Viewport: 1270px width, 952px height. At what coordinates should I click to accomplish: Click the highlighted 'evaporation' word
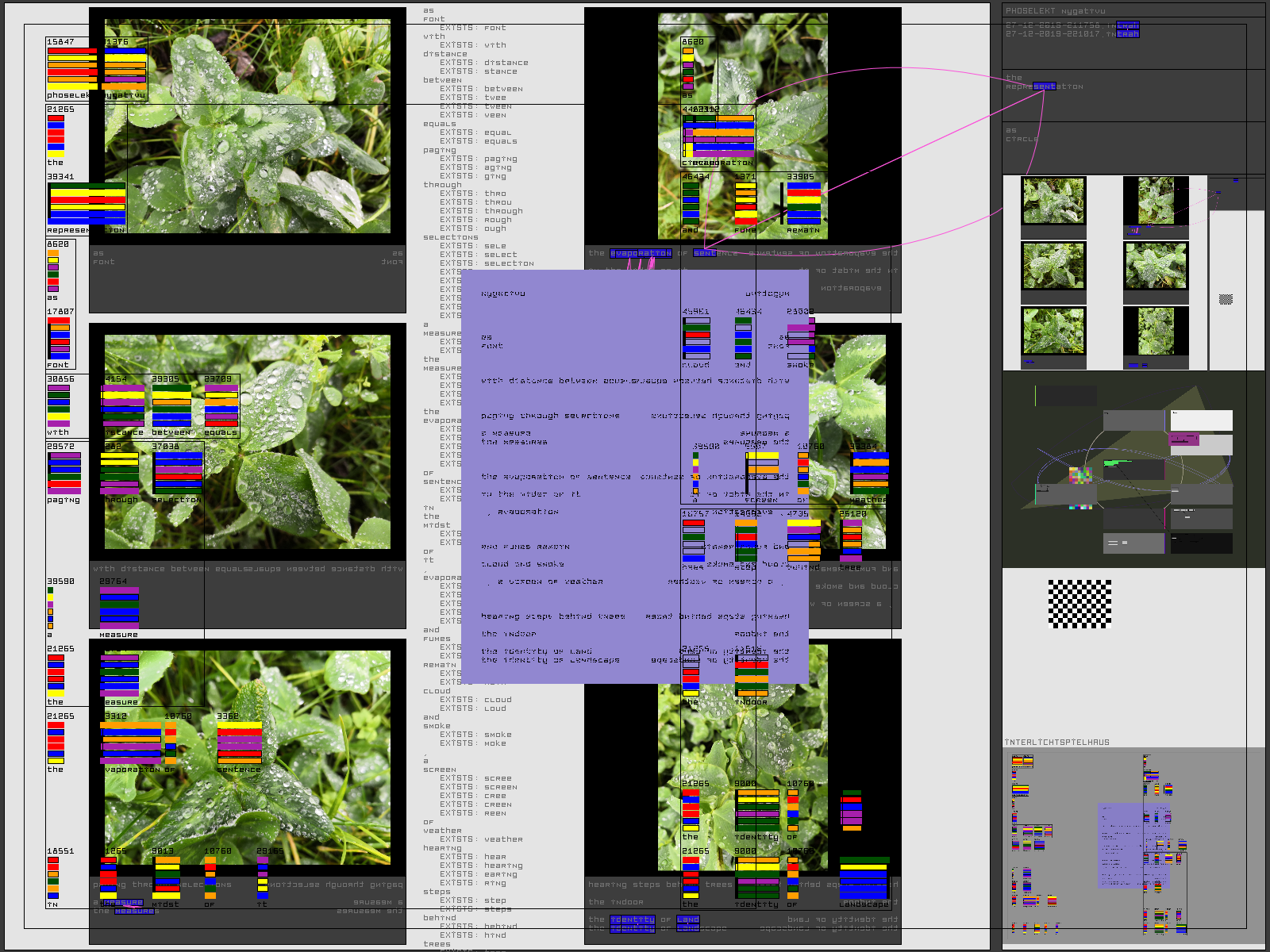(x=641, y=253)
